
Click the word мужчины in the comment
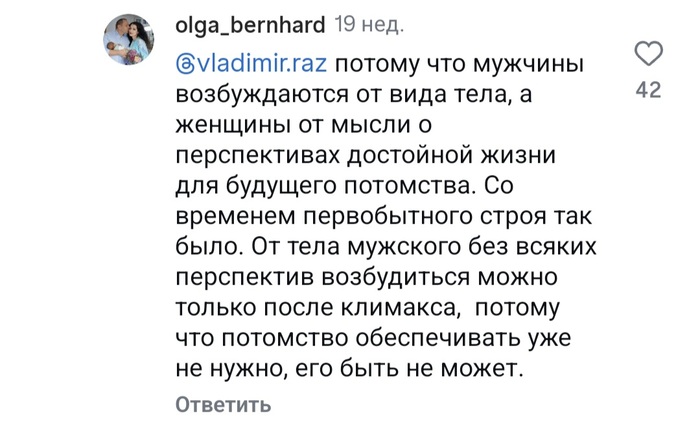click(528, 65)
